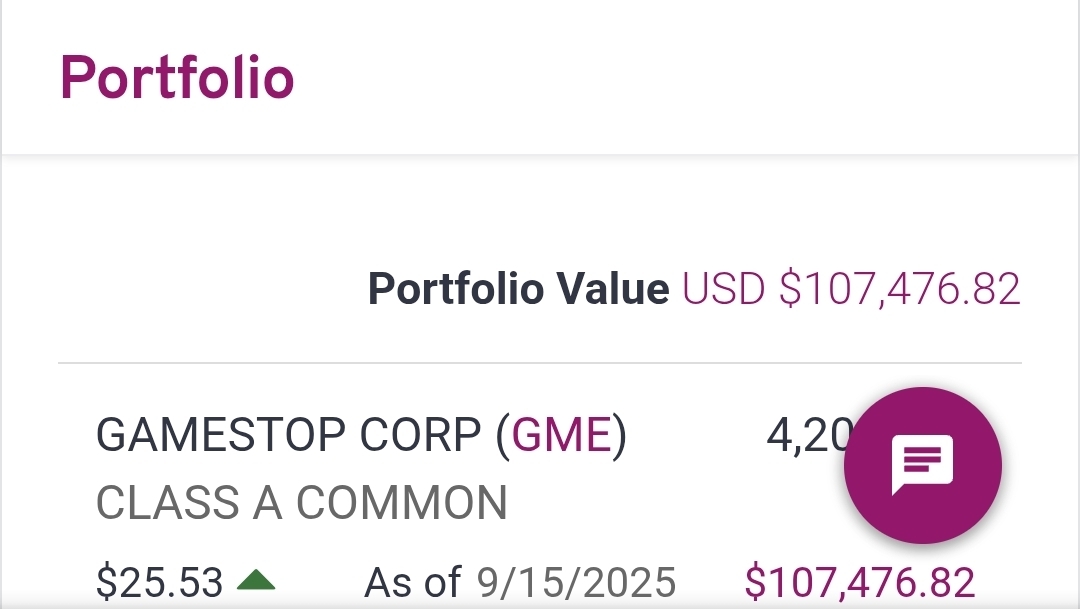The height and width of the screenshot is (609, 1080).
Task: Select the portfolio total $107,476.82 at top
Action: coord(900,288)
